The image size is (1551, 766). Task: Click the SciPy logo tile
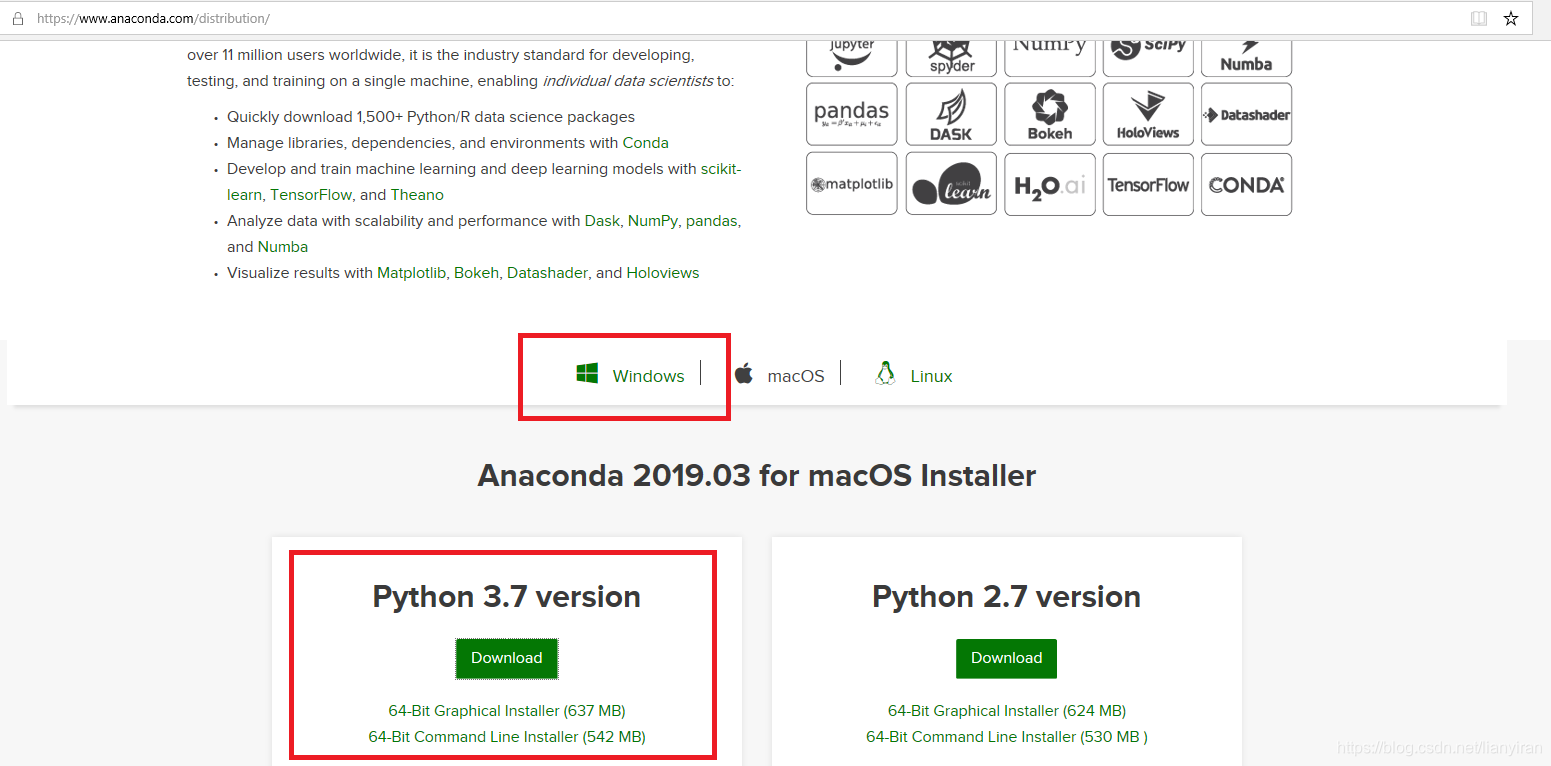coord(1148,59)
